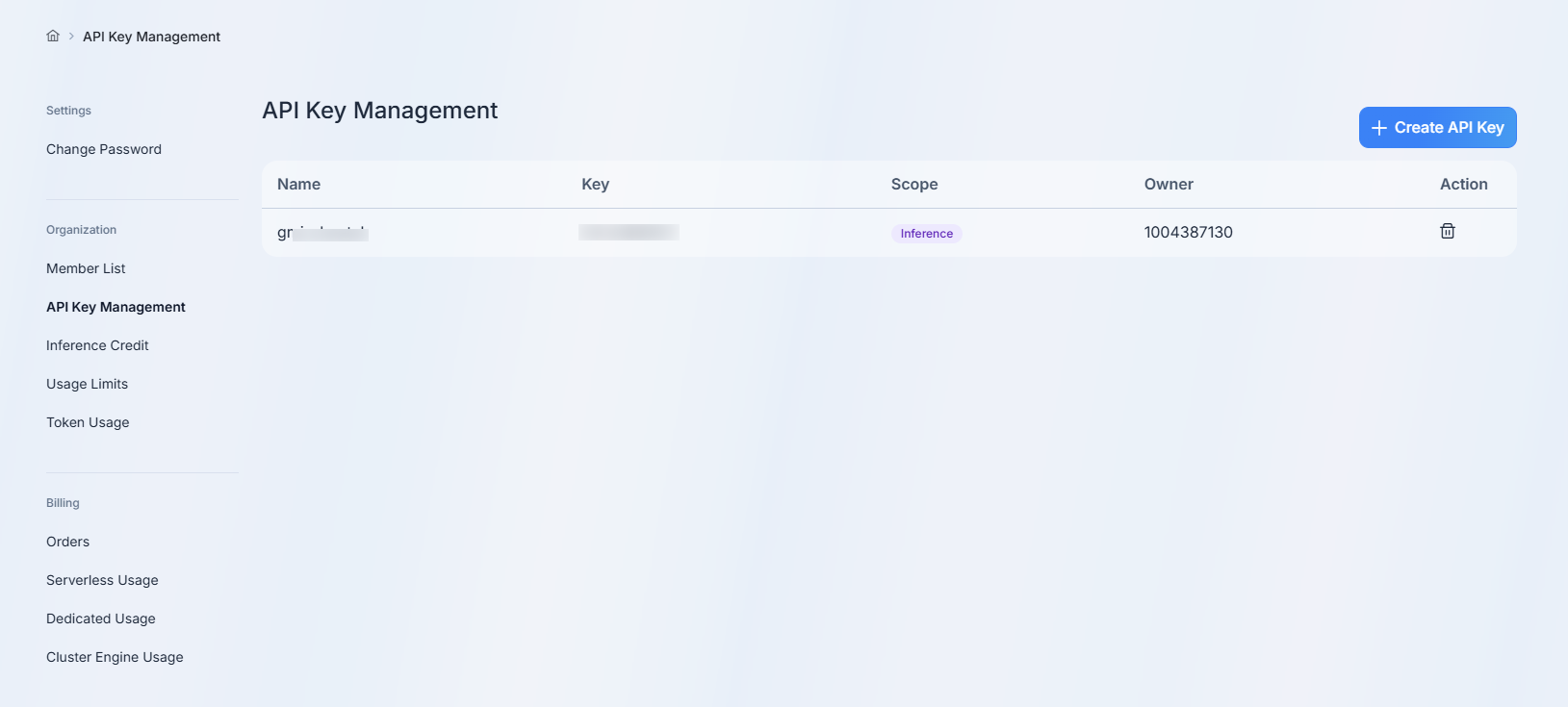Navigate to Usage Limits
Viewport: 1568px width, 707px height.
[x=87, y=384]
